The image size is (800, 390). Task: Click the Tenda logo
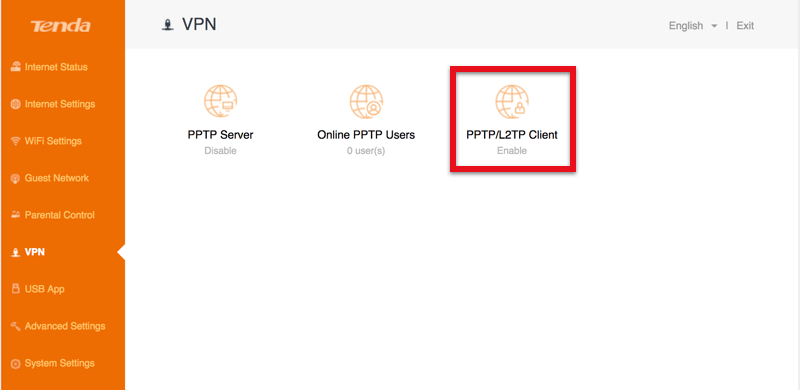click(x=60, y=26)
